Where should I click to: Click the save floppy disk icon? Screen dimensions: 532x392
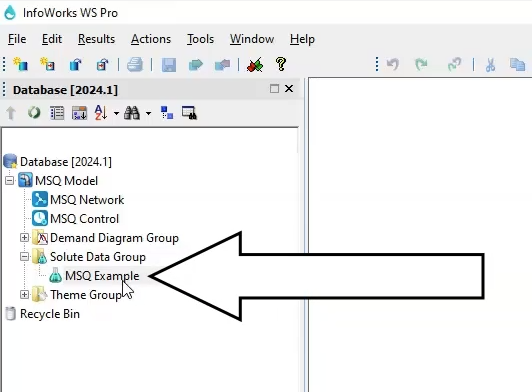click(x=169, y=64)
